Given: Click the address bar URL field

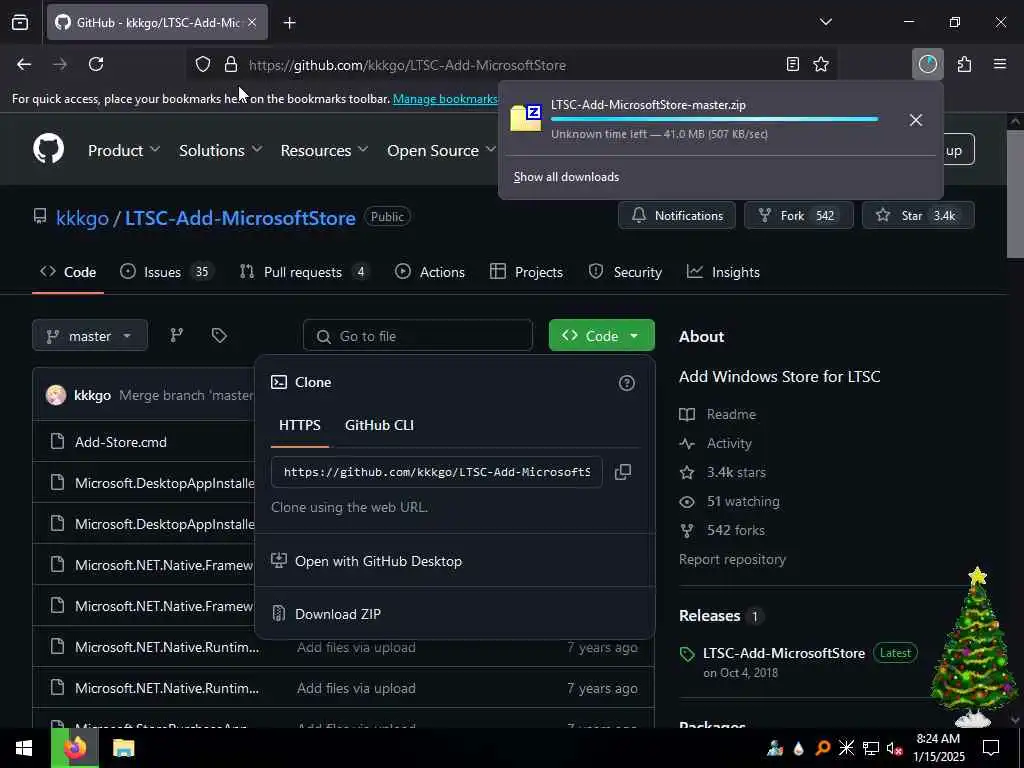Looking at the screenshot, I should click(509, 65).
